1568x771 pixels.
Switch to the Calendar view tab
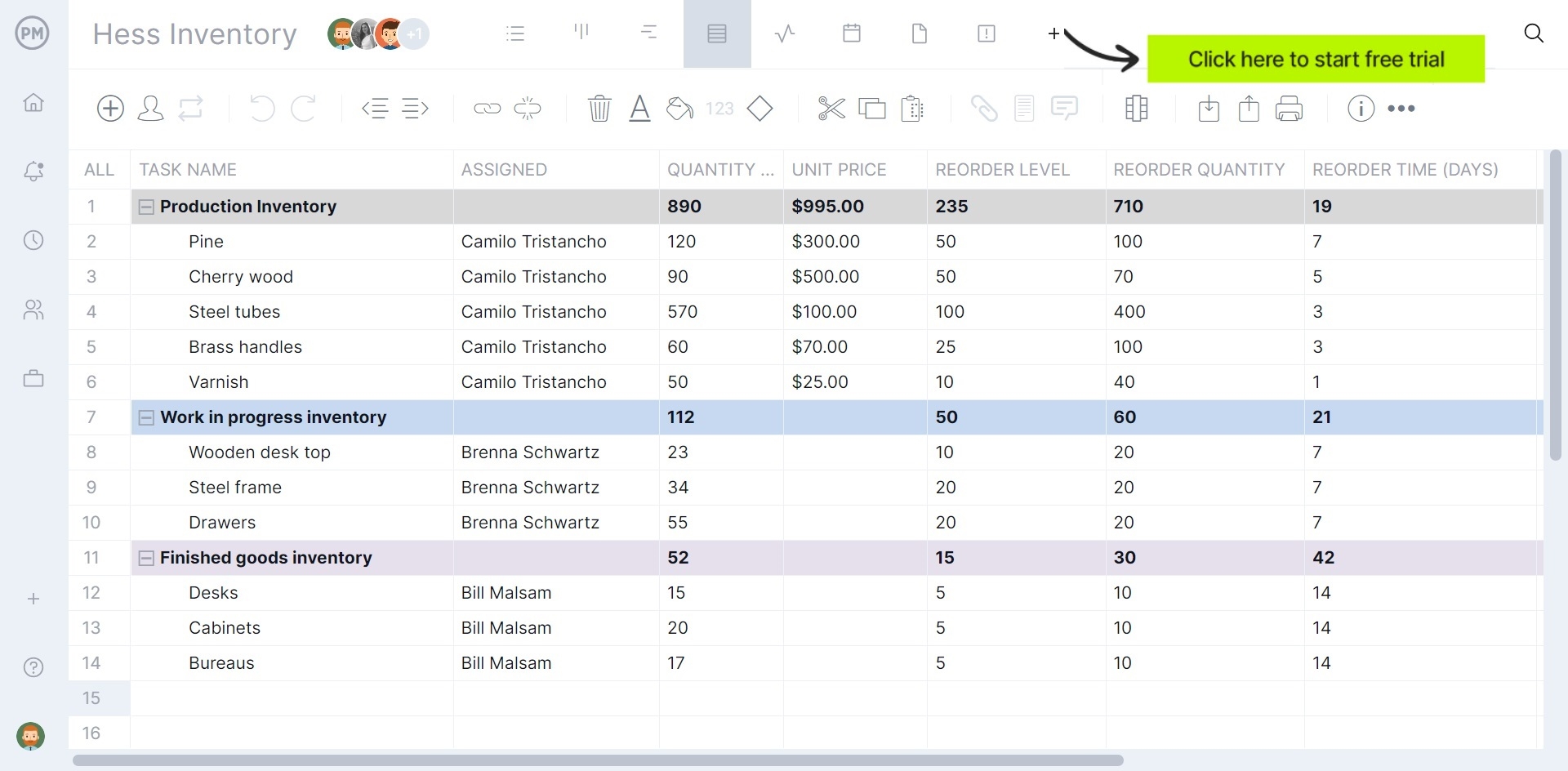(851, 33)
